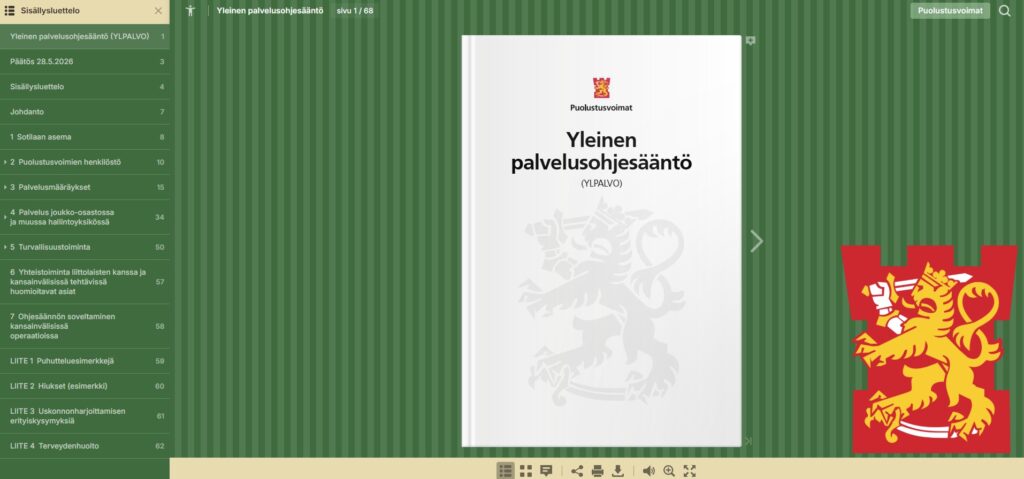Open '1 Sotilaan asema' chapter
The image size is (1024, 479).
tap(85, 137)
